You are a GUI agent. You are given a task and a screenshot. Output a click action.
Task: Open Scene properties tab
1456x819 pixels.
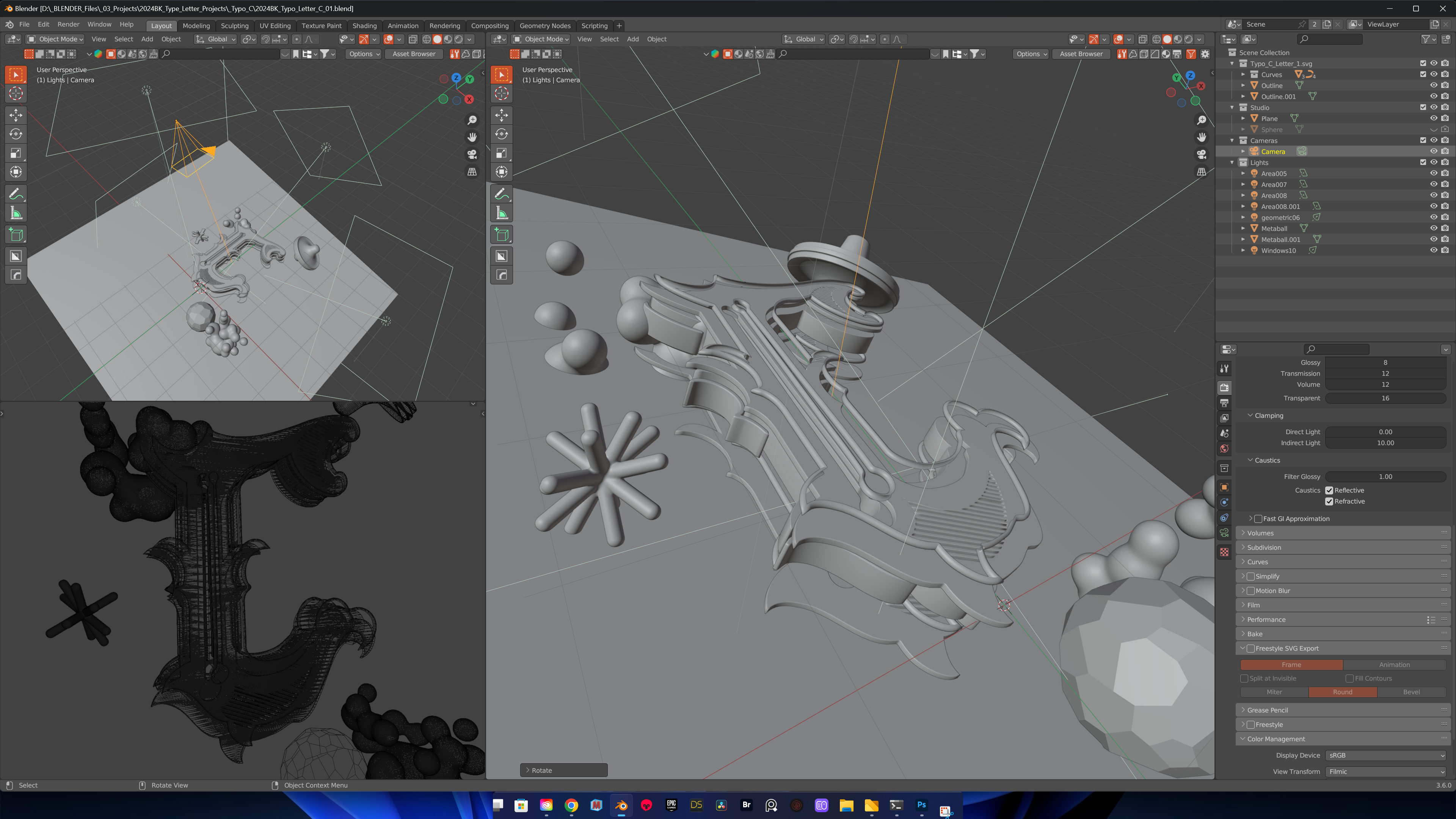tap(1224, 433)
